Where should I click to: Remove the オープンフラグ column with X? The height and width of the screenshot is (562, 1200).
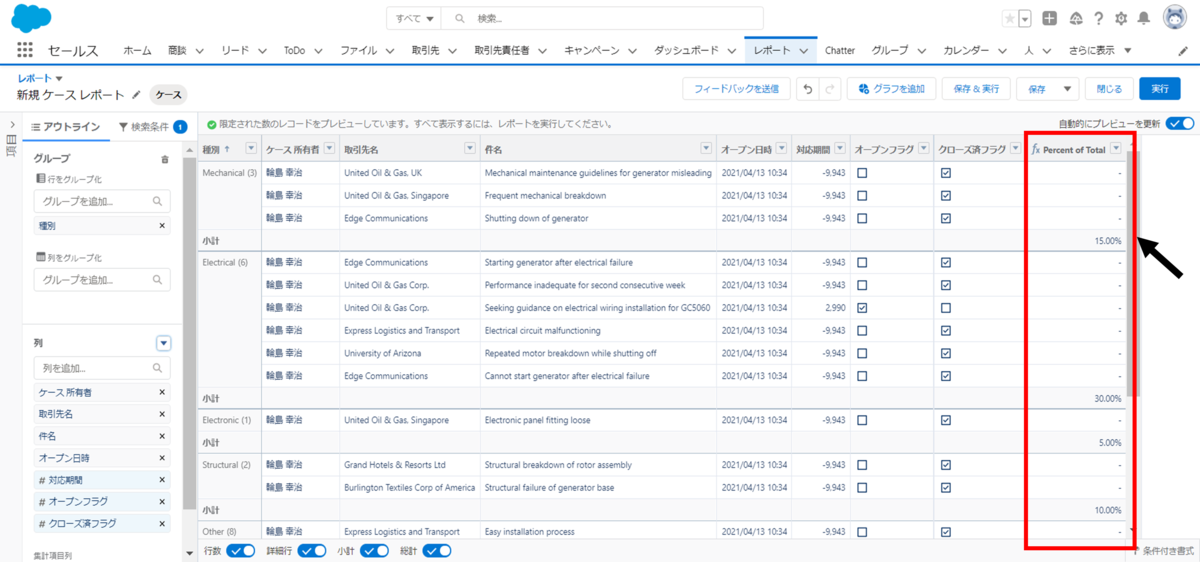point(162,502)
